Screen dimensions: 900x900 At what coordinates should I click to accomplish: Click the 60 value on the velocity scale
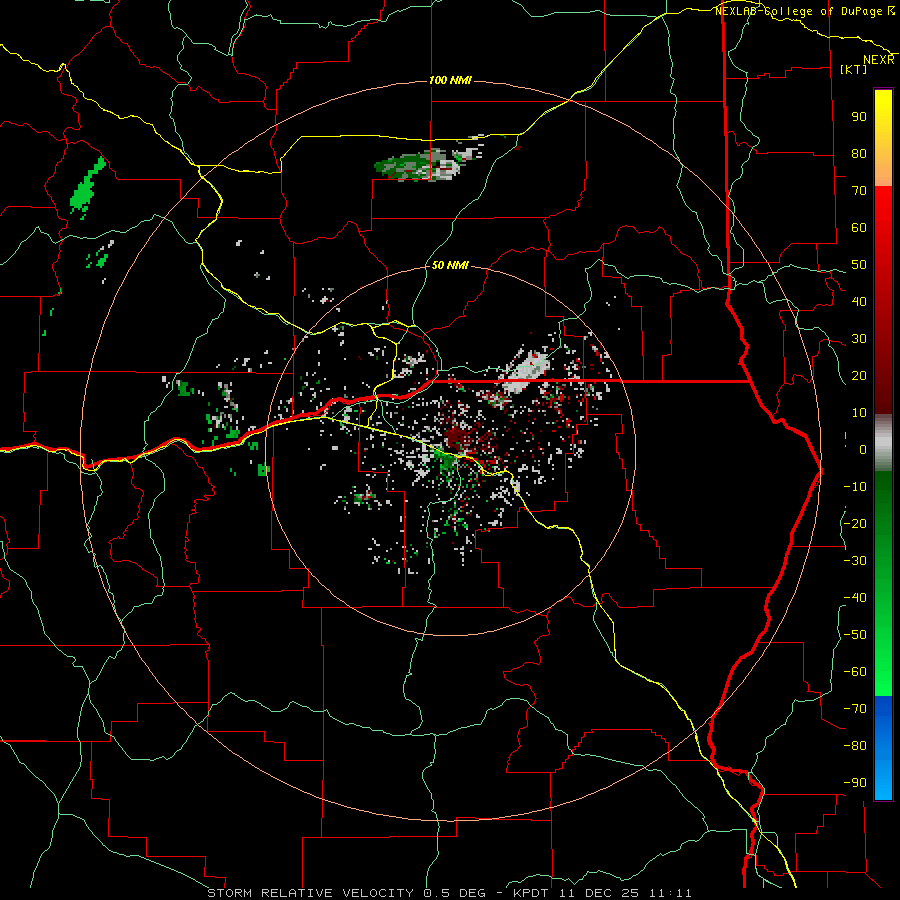click(x=859, y=227)
